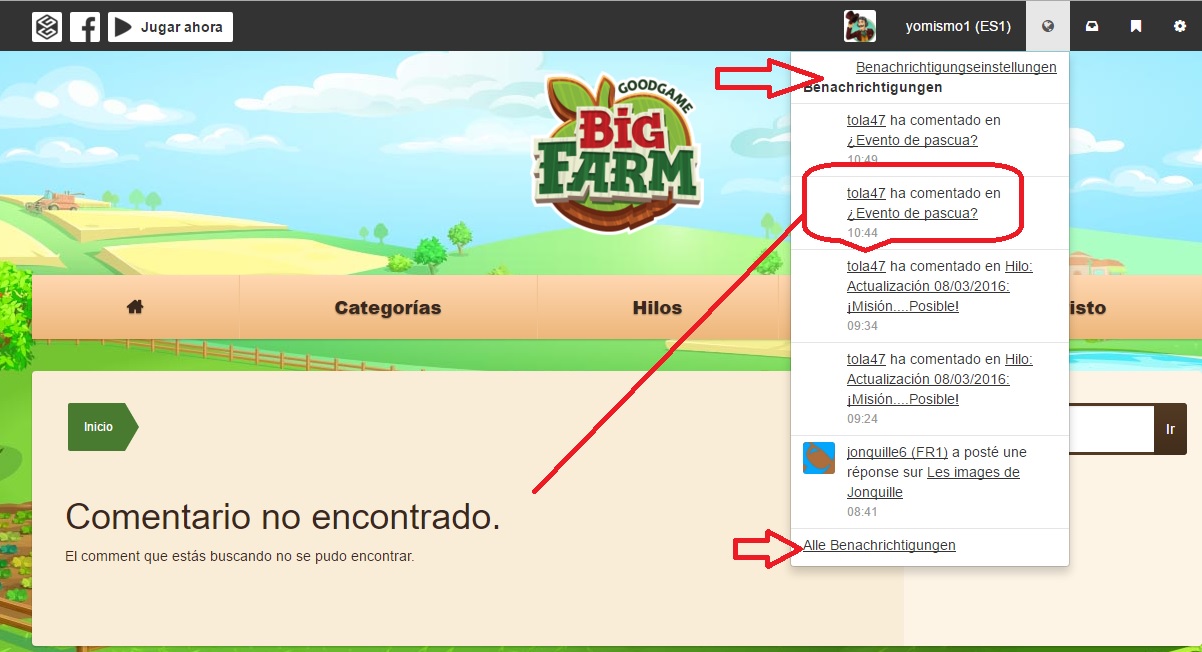This screenshot has height=652, width=1202.
Task: Open ¿Evento de pascua? link at 10:44
Action: tap(912, 213)
